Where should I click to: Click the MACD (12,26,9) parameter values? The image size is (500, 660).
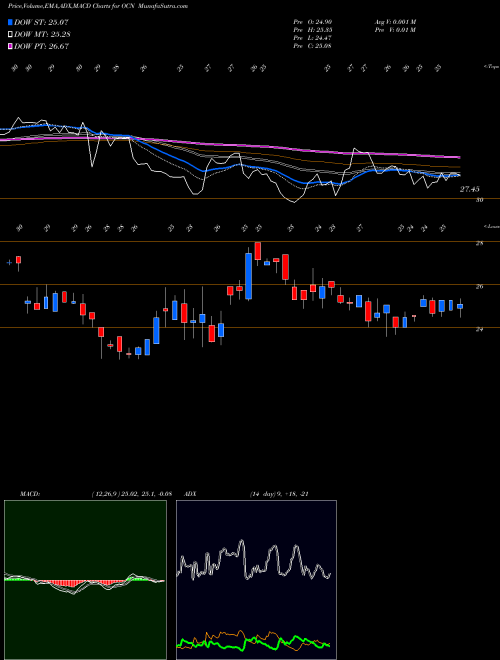click(131, 494)
